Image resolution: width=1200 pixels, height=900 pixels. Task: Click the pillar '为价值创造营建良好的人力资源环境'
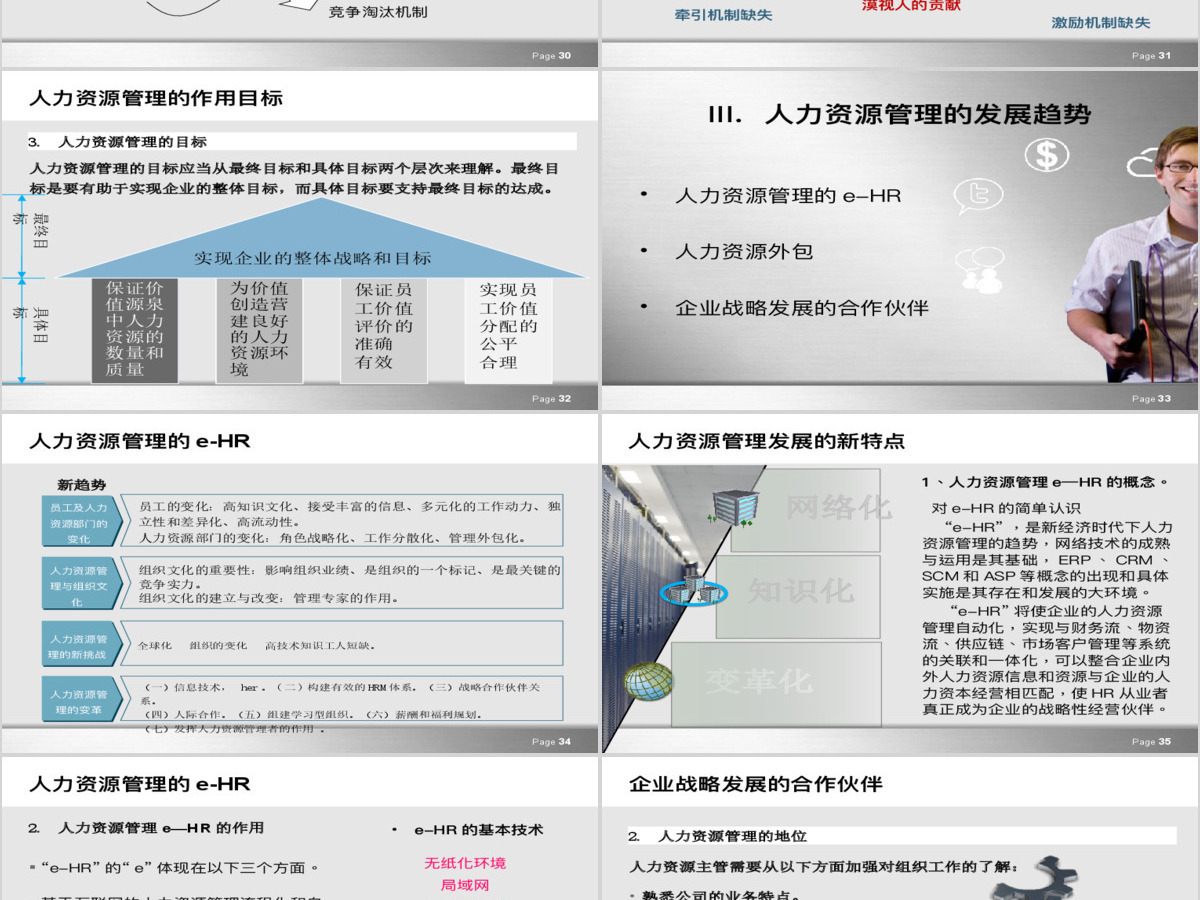(x=259, y=329)
